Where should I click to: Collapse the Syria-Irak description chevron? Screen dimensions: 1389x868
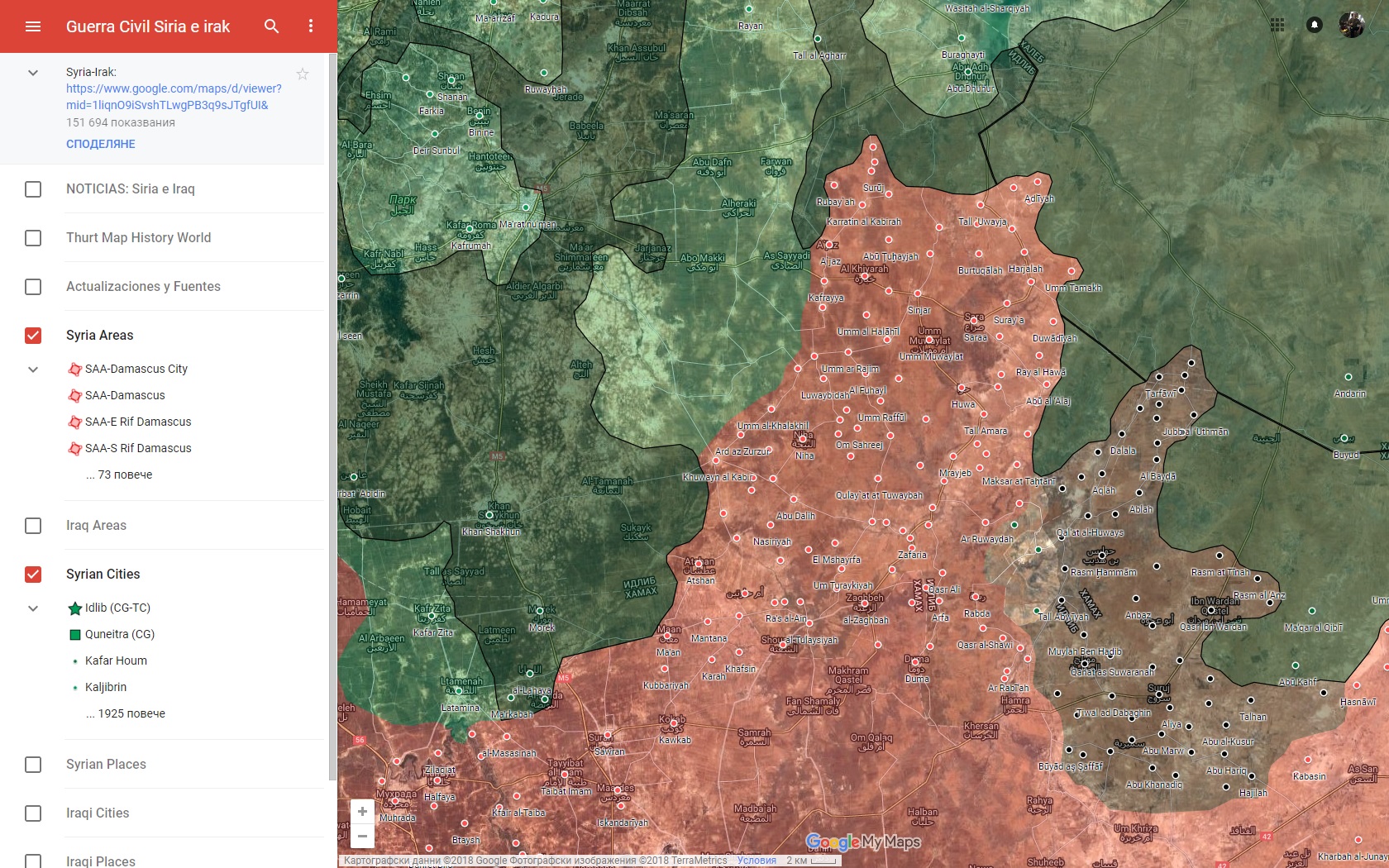click(33, 73)
